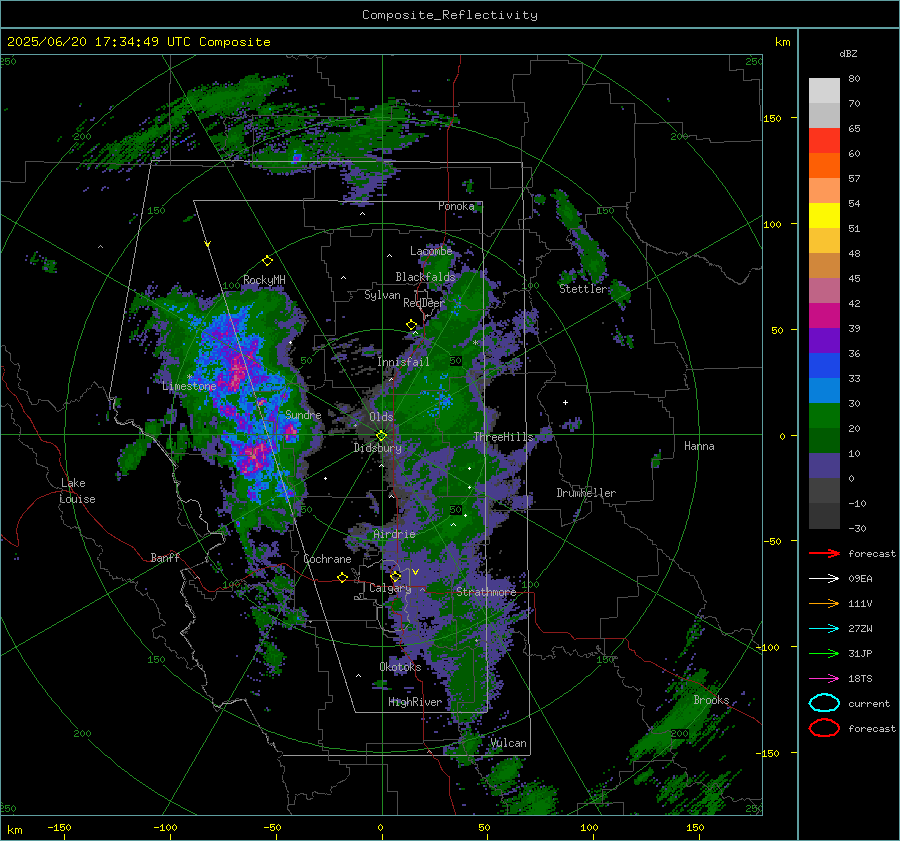The image size is (900, 841).
Task: Click the yellow diamond marker below RedDeer
Action: 411,325
